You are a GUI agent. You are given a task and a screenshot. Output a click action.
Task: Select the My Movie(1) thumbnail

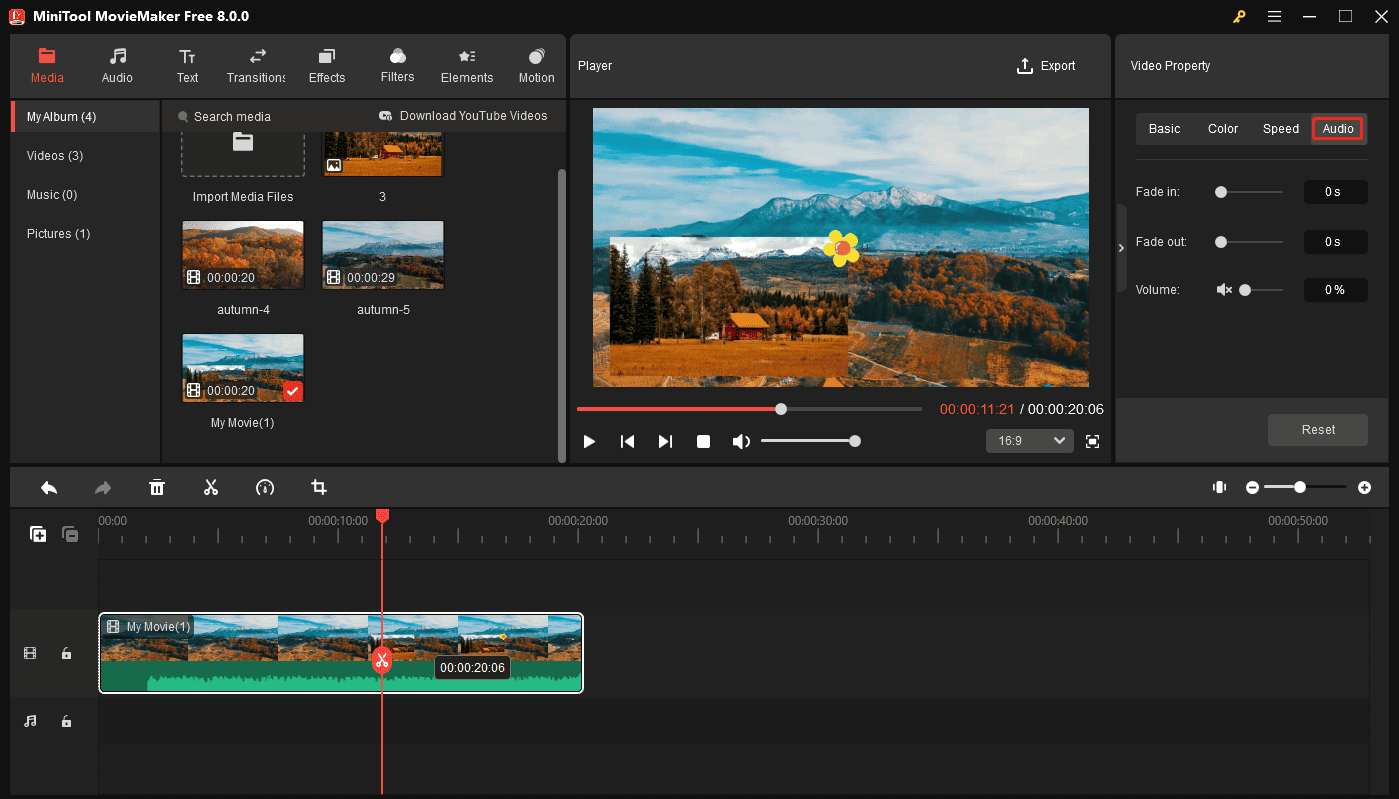click(x=243, y=368)
